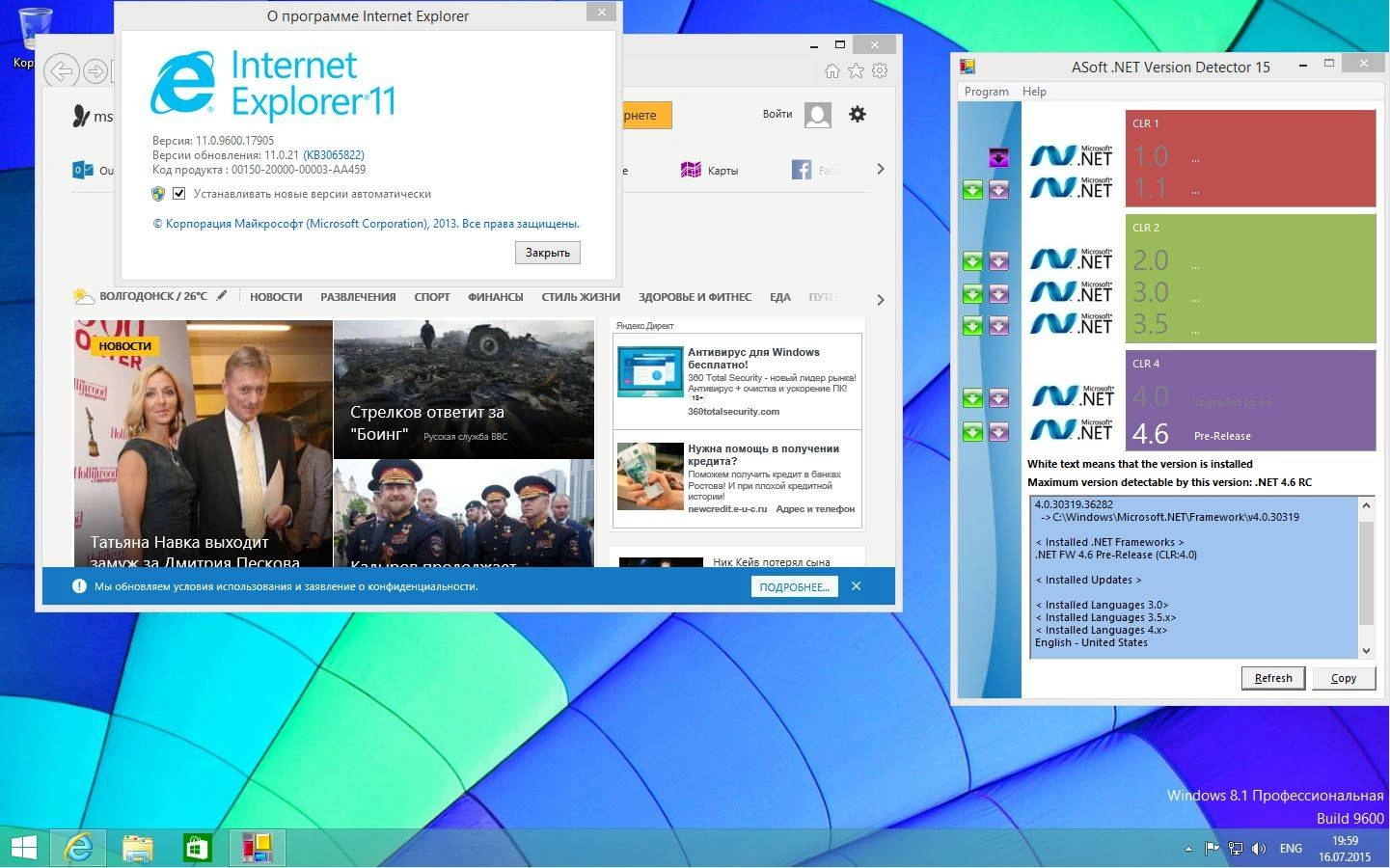Click the green download icon for .NET 4.6

(x=972, y=432)
